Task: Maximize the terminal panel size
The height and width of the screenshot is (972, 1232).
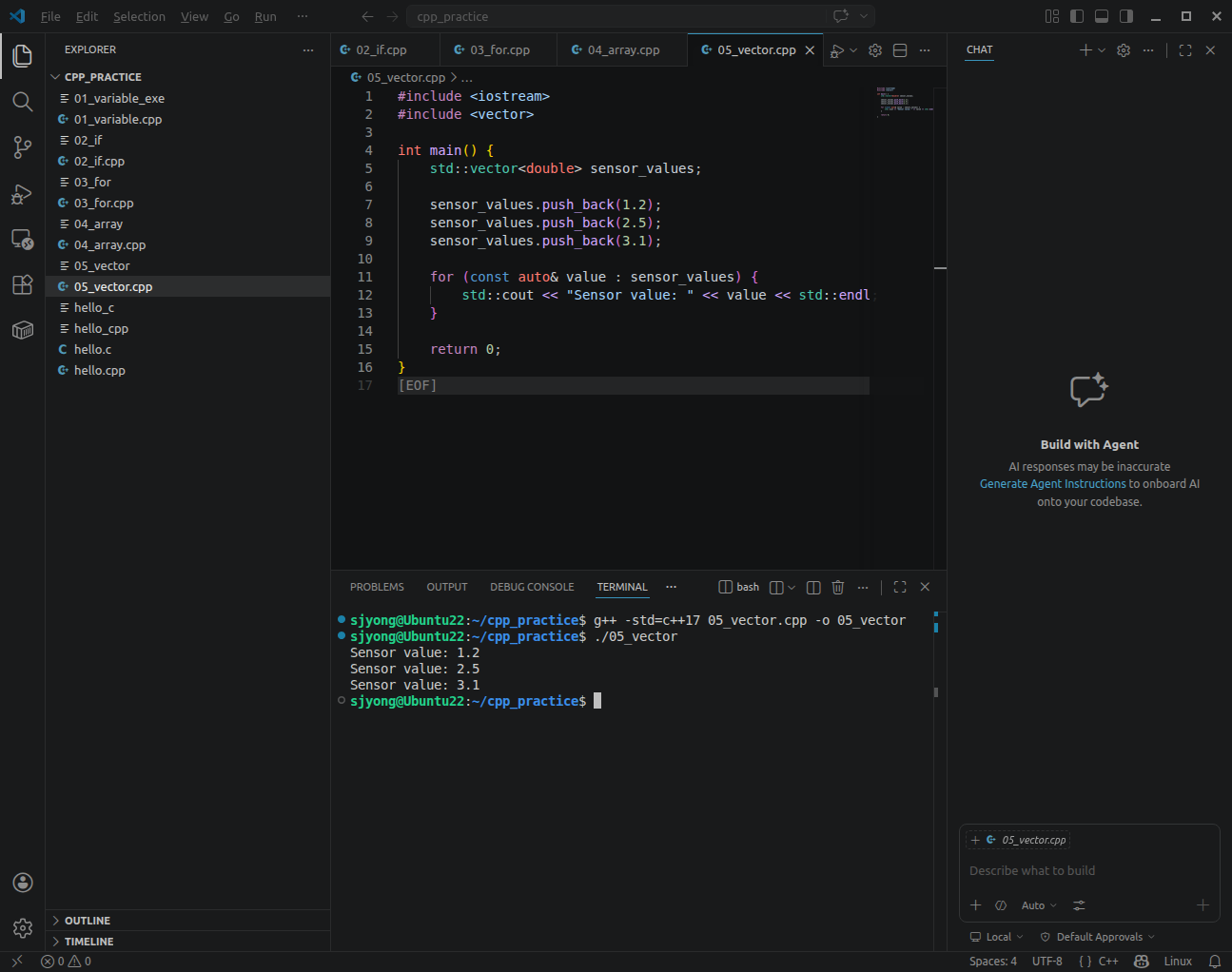Action: coord(900,587)
